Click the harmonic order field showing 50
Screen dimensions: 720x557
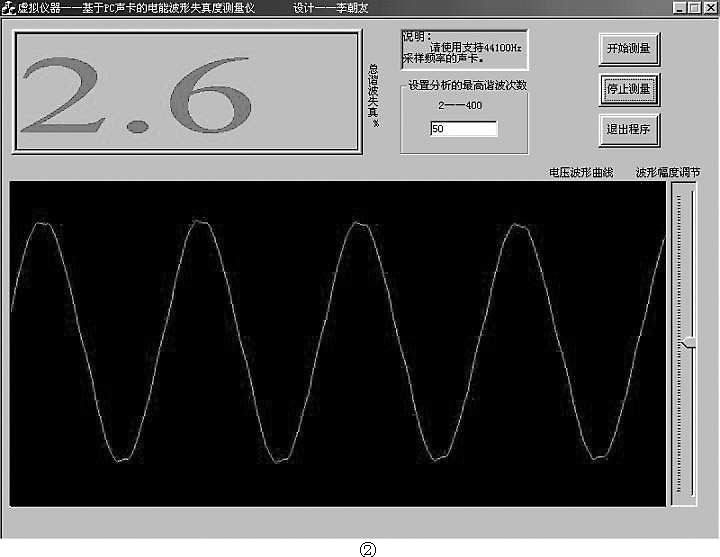[463, 129]
